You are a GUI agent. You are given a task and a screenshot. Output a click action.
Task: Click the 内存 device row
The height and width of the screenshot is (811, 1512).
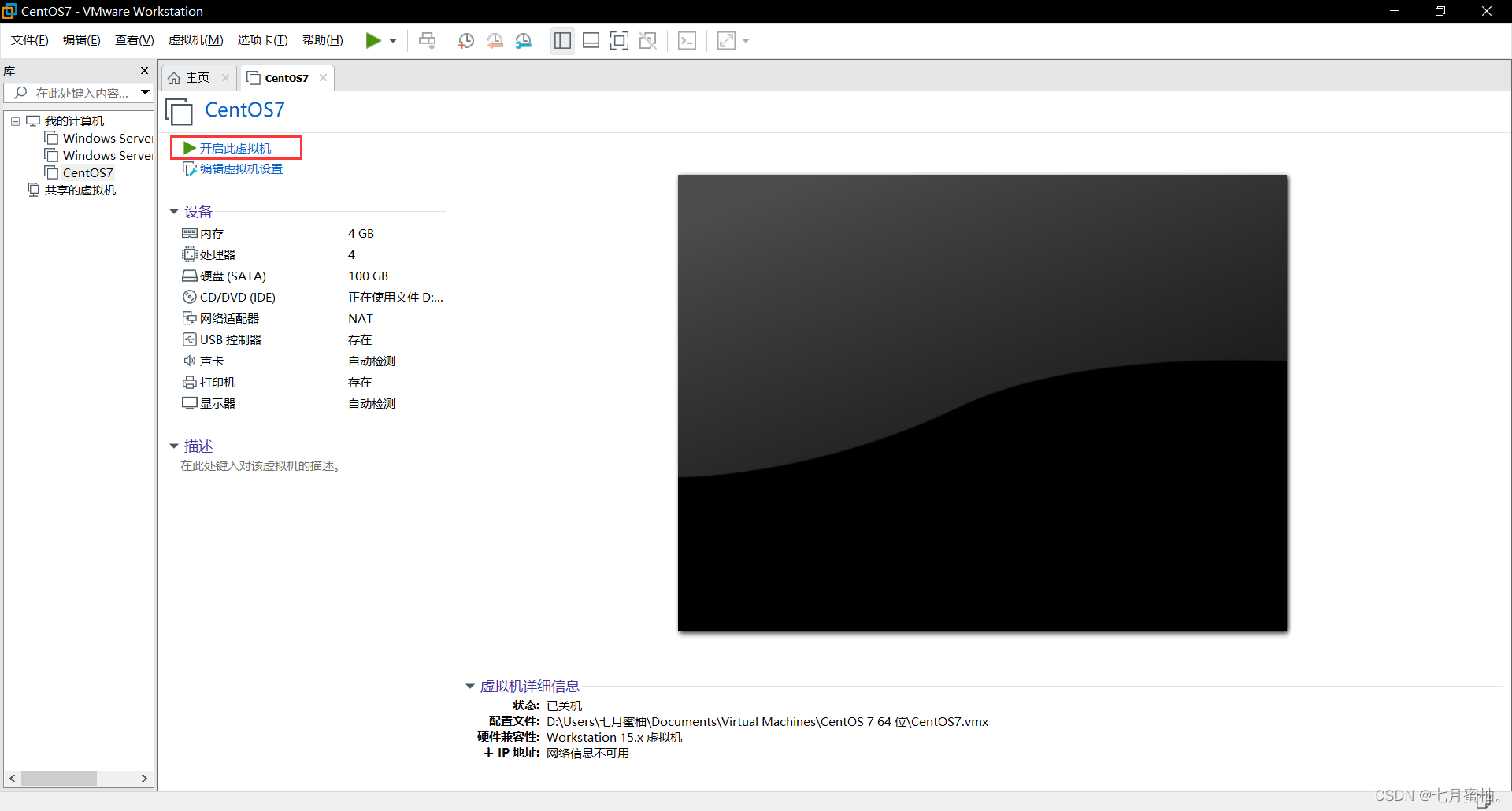coord(312,233)
